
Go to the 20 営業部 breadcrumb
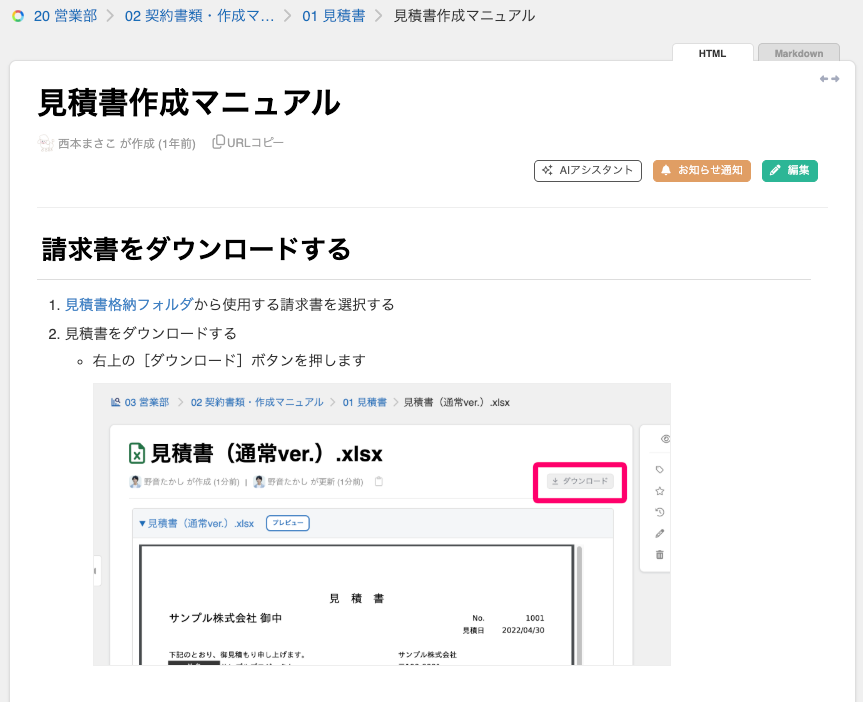(63, 16)
